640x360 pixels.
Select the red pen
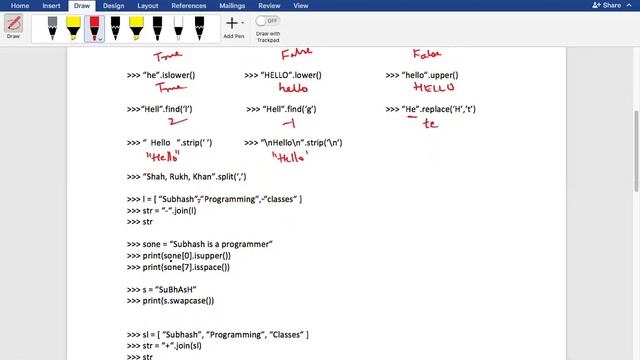93,28
